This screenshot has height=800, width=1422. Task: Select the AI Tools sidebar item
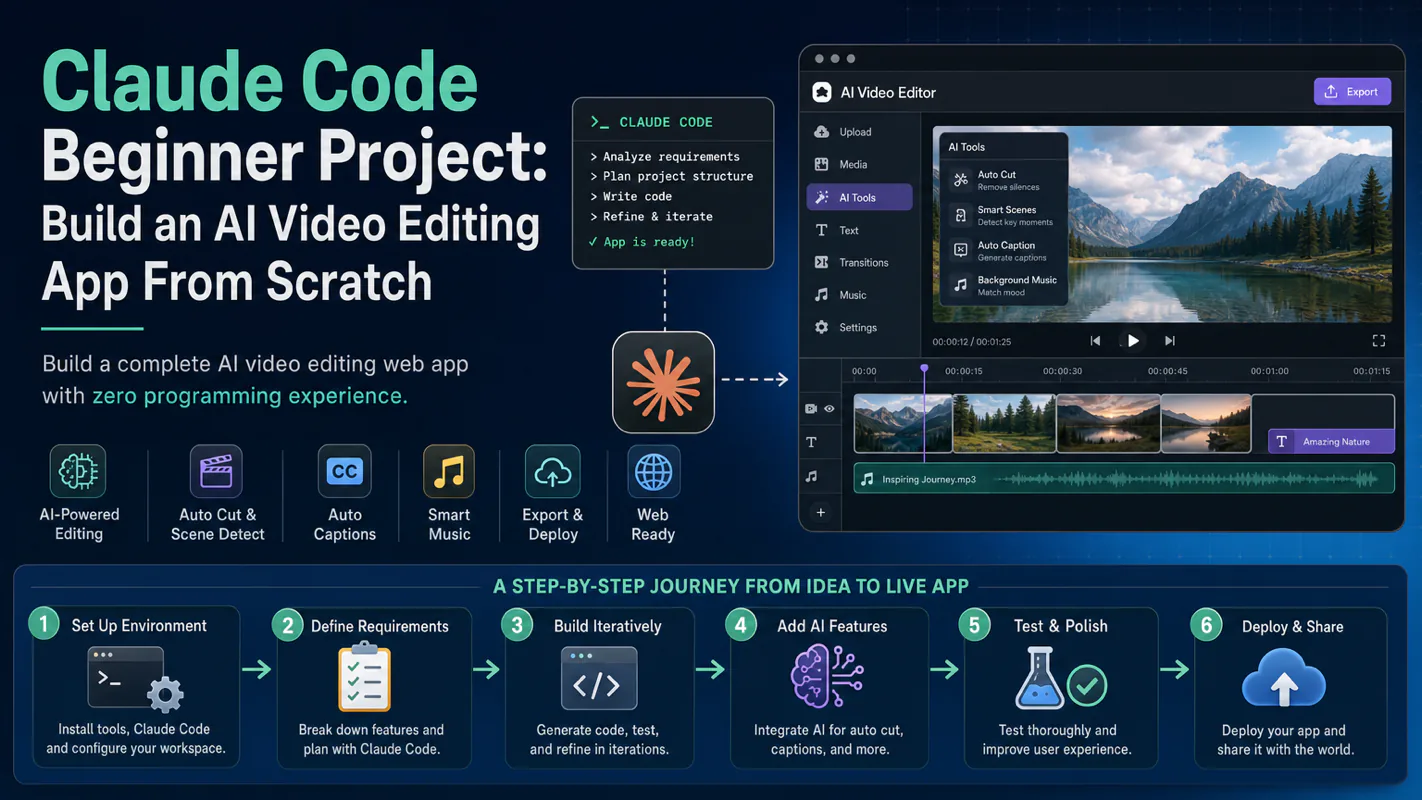pos(860,197)
